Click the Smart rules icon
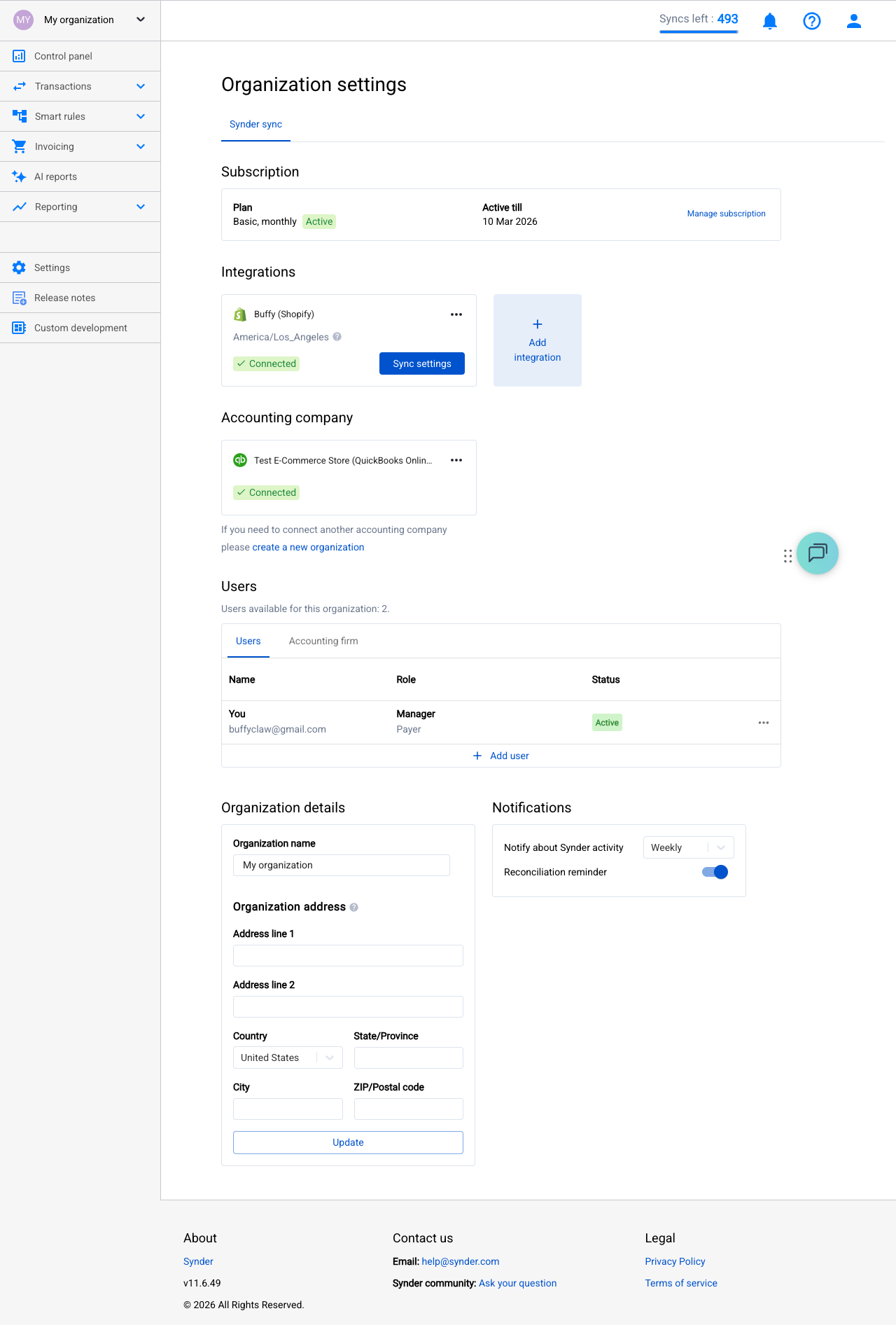 click(x=20, y=116)
